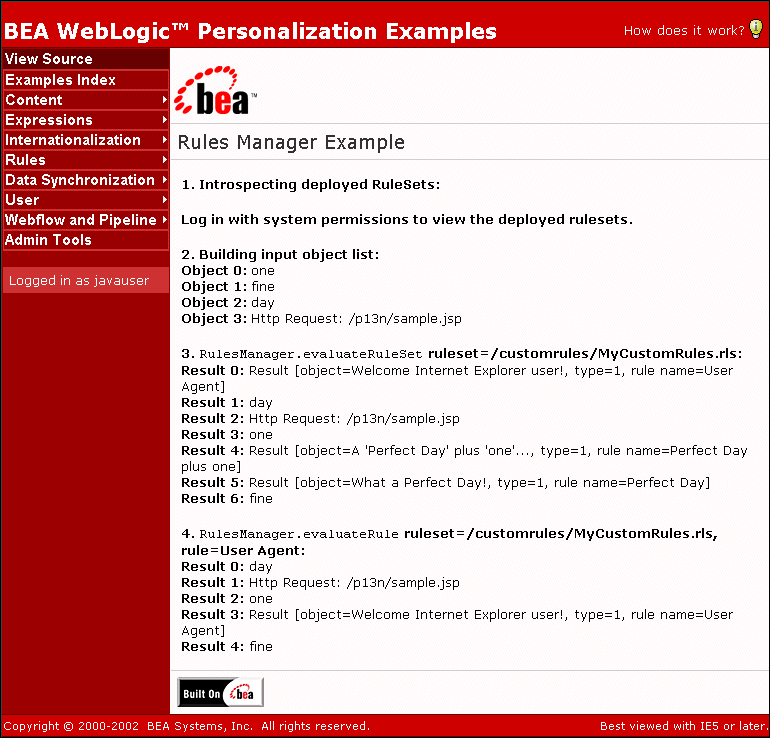Open View Source menu item
770x738 pixels.
[85, 59]
